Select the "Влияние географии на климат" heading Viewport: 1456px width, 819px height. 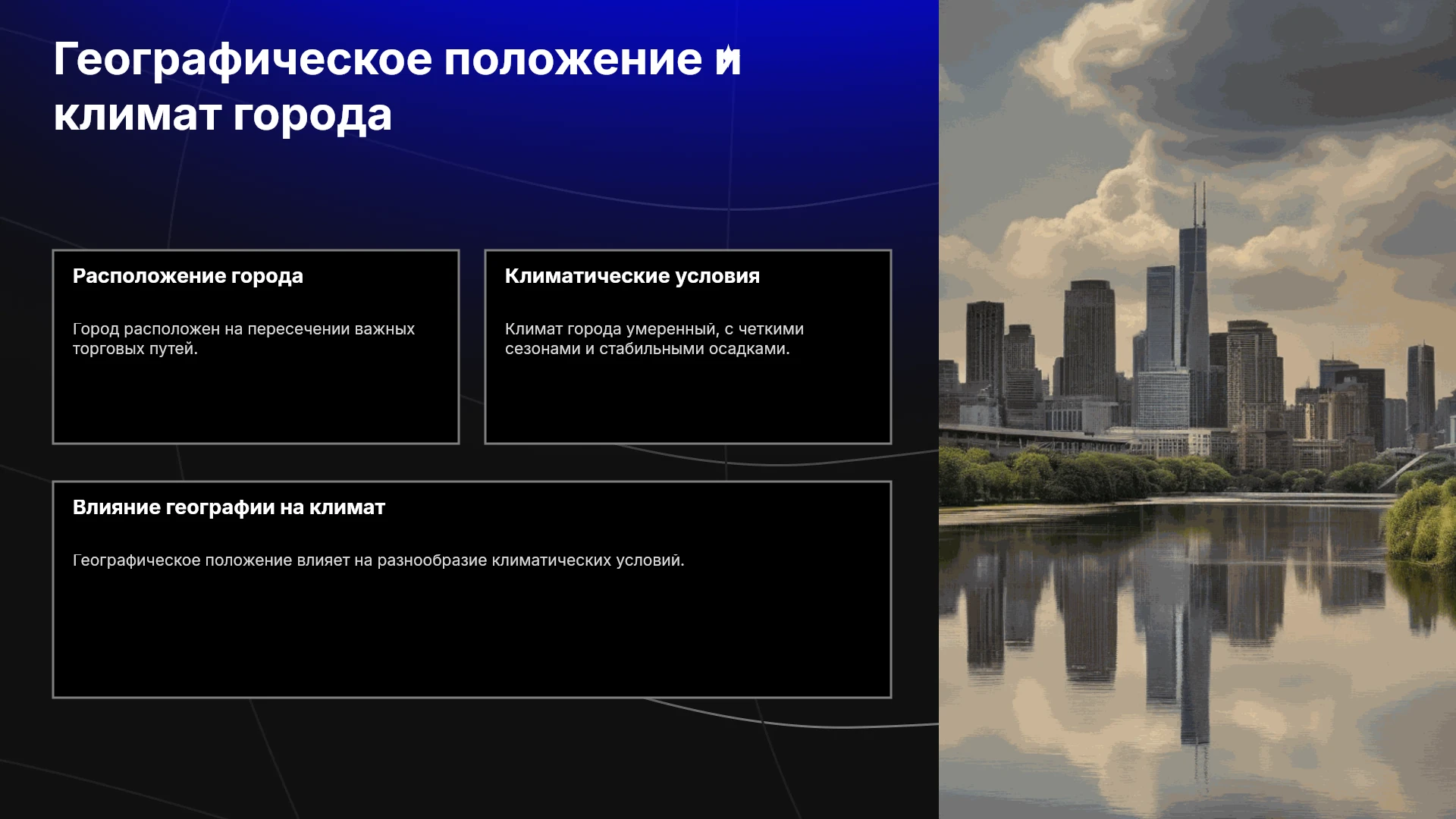(229, 507)
